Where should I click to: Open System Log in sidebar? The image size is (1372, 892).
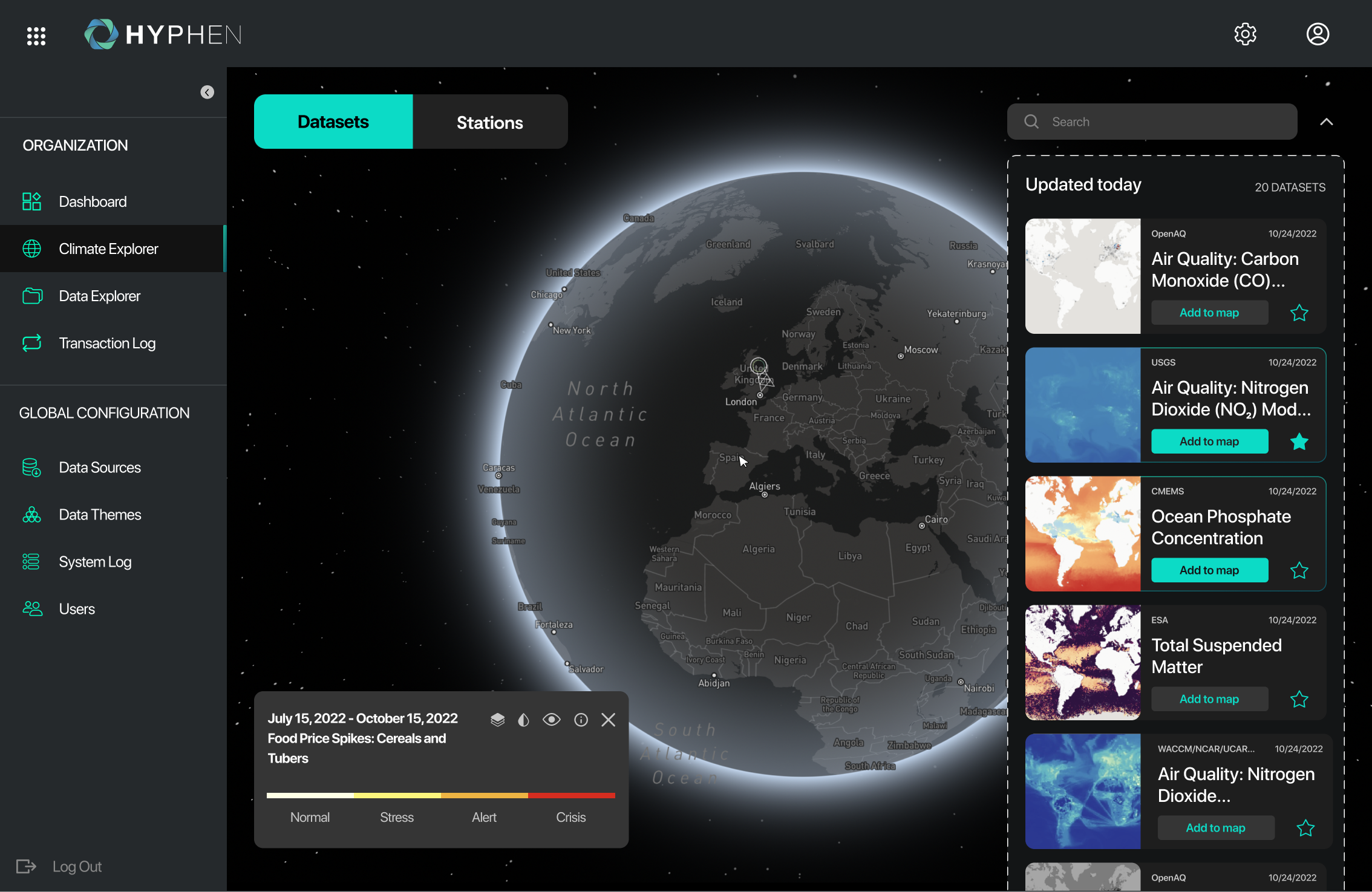pyautogui.click(x=113, y=562)
